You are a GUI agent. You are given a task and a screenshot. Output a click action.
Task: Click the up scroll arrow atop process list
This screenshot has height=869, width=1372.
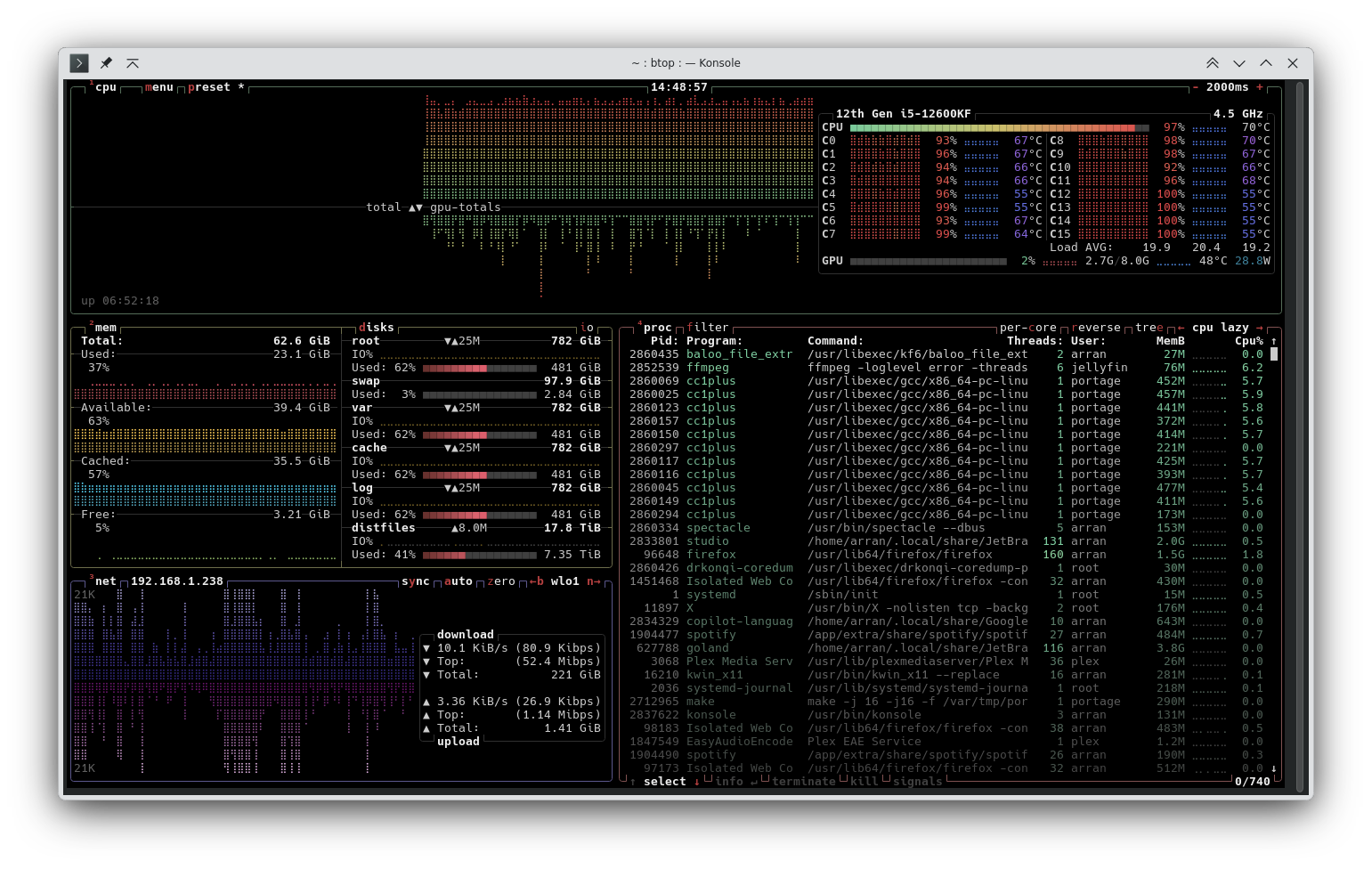point(1274,341)
